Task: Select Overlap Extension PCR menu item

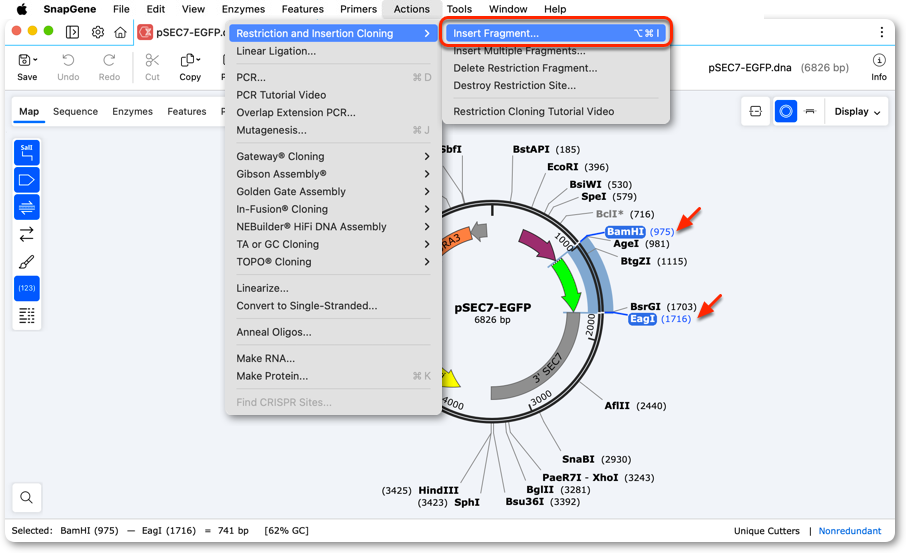Action: pos(333,112)
